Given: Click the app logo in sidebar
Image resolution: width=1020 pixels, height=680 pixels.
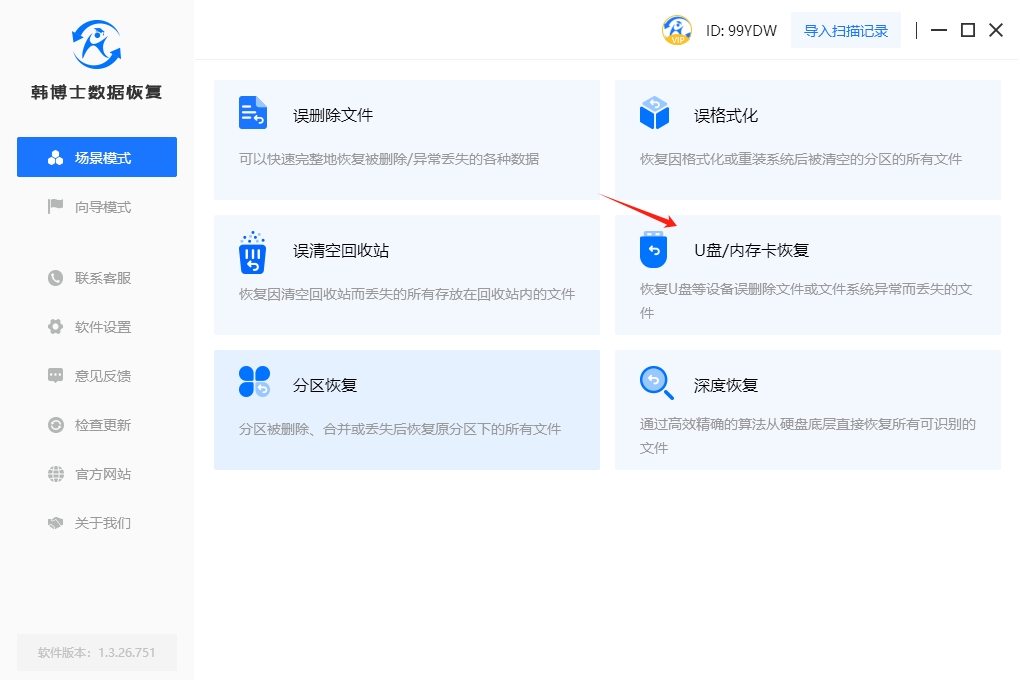Looking at the screenshot, I should (x=96, y=45).
